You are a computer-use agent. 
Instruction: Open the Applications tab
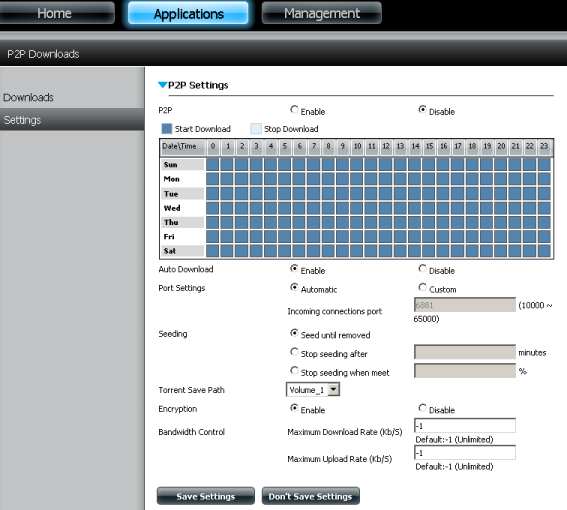point(188,14)
